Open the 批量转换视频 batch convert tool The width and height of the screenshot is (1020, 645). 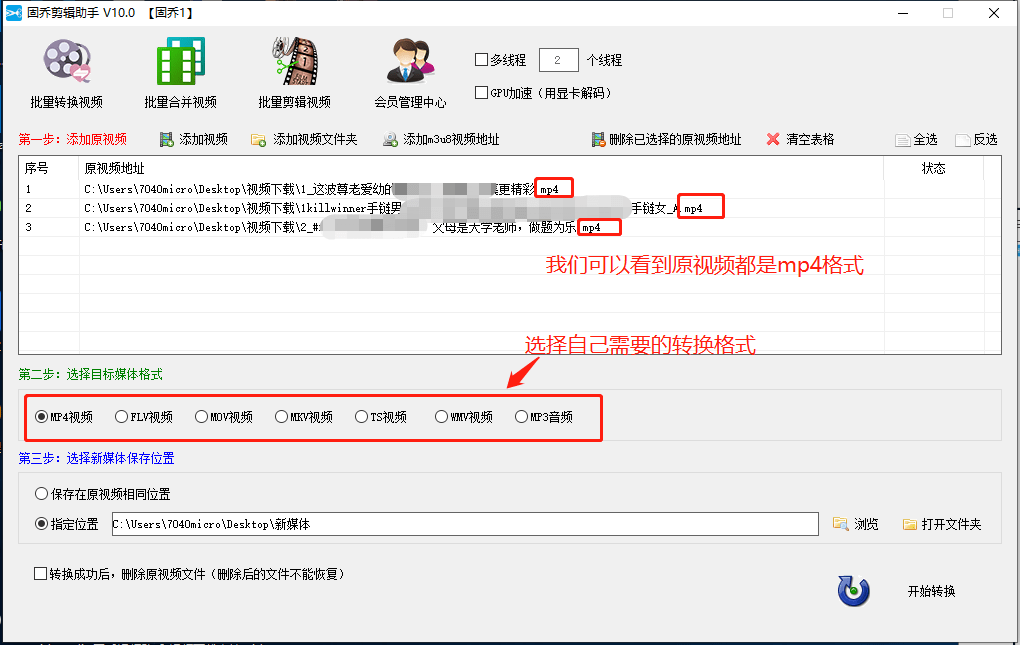pyautogui.click(x=67, y=72)
